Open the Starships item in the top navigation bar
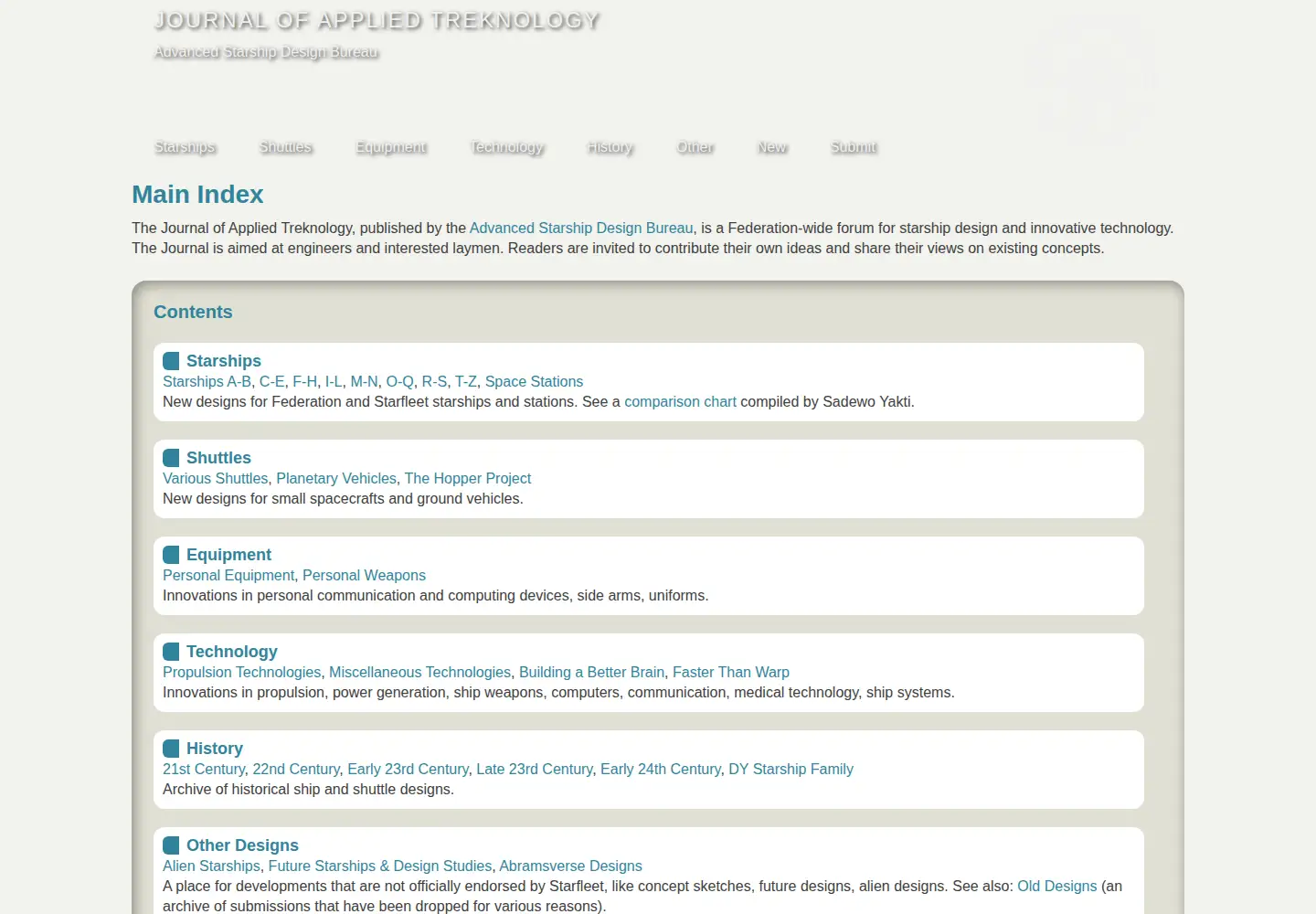This screenshot has height=914, width=1316. [185, 147]
